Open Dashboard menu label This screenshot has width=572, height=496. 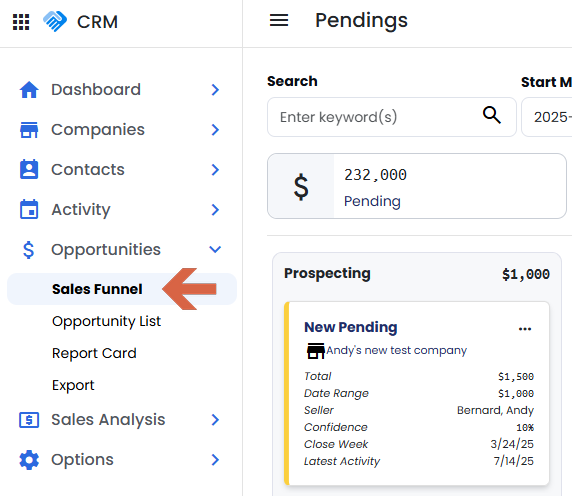[96, 90]
